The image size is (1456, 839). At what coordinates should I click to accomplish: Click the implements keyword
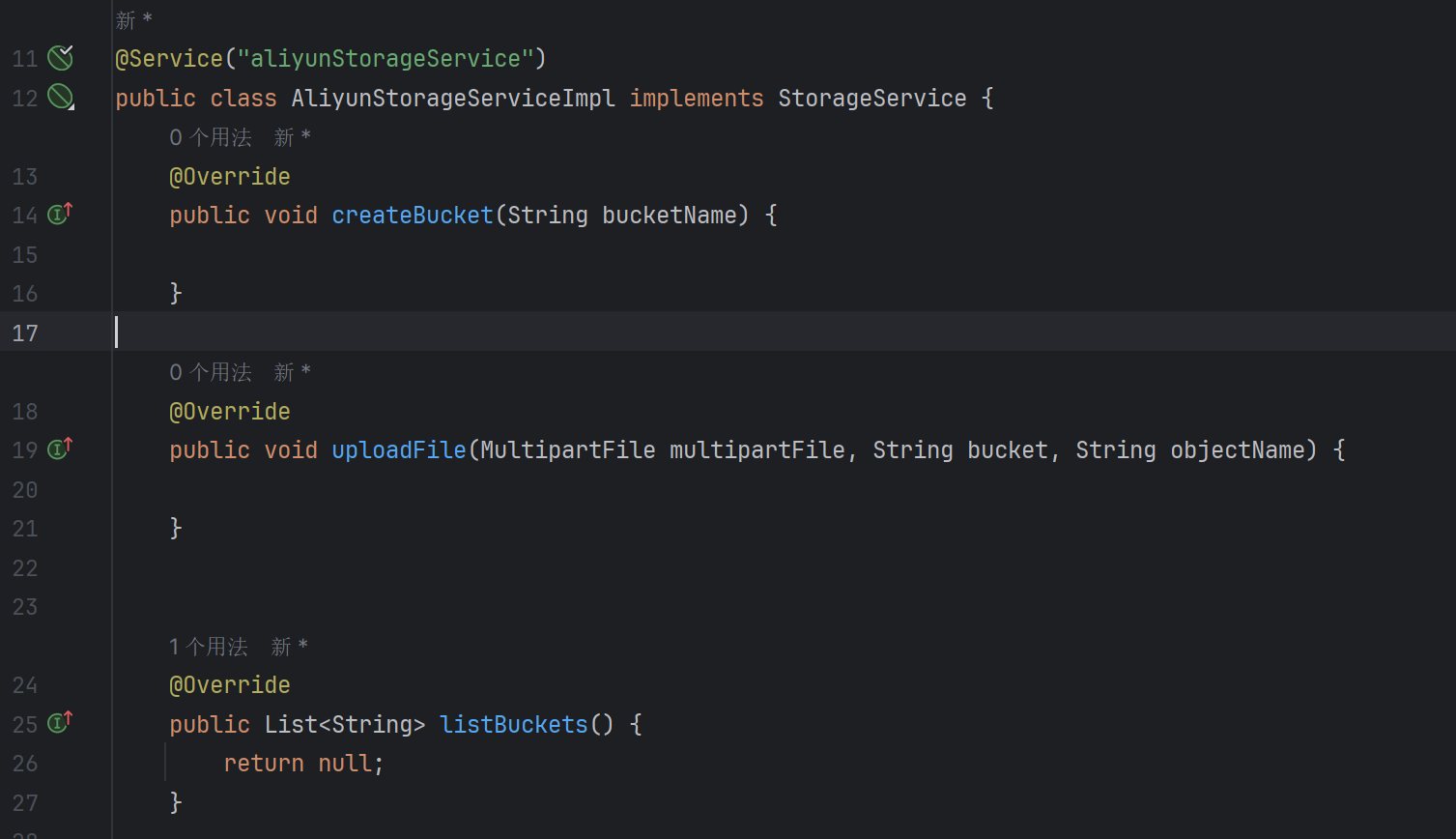coord(697,99)
